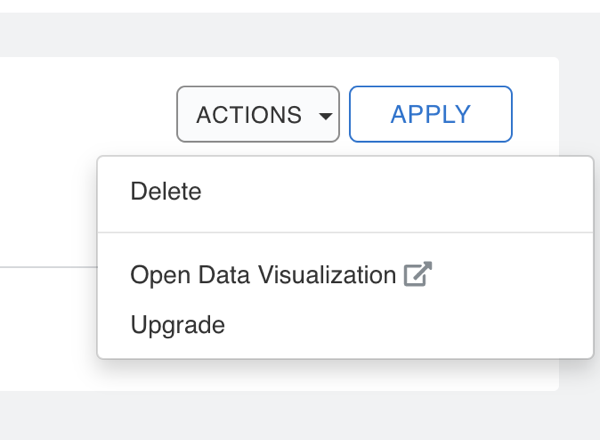The height and width of the screenshot is (440, 600).
Task: Open Data Visualization link in menu
Action: point(263,275)
